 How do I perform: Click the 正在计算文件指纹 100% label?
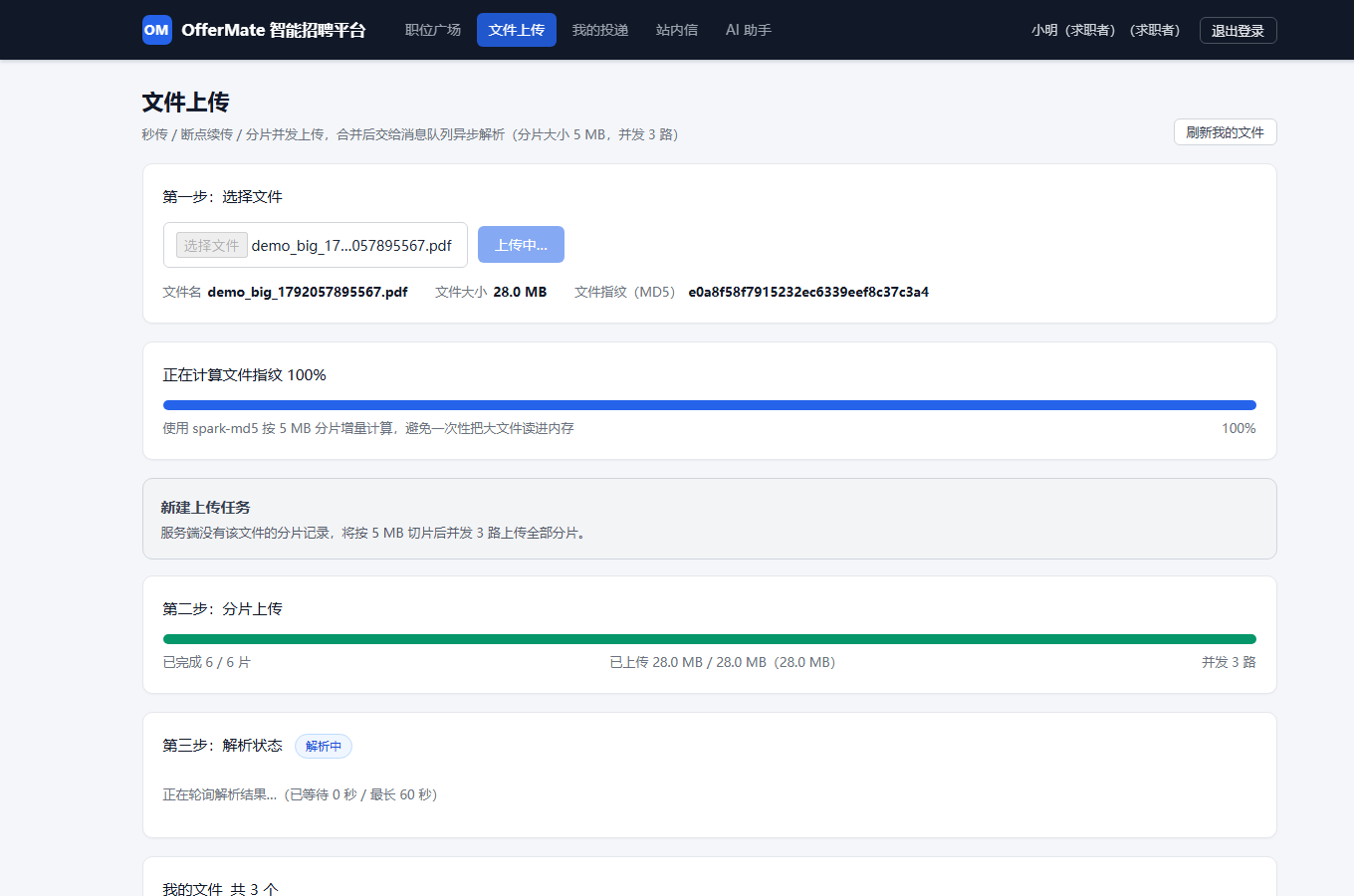(245, 375)
